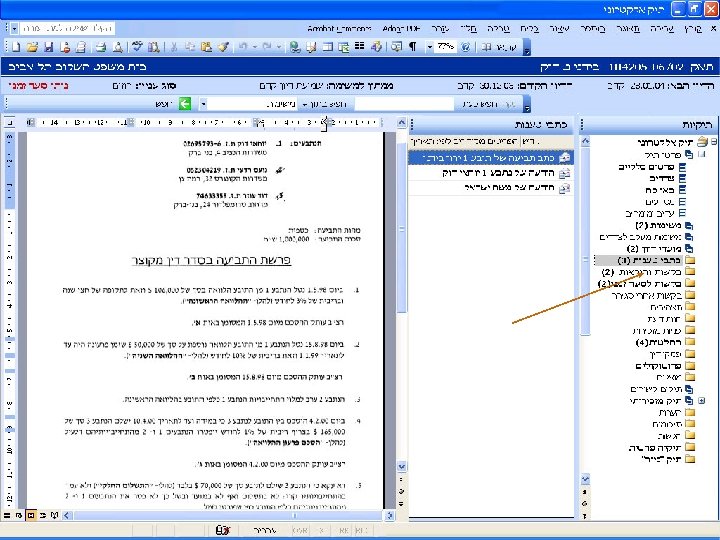Click the Insert Hyperlink globe icon
This screenshot has width=720, height=540.
click(x=295, y=47)
